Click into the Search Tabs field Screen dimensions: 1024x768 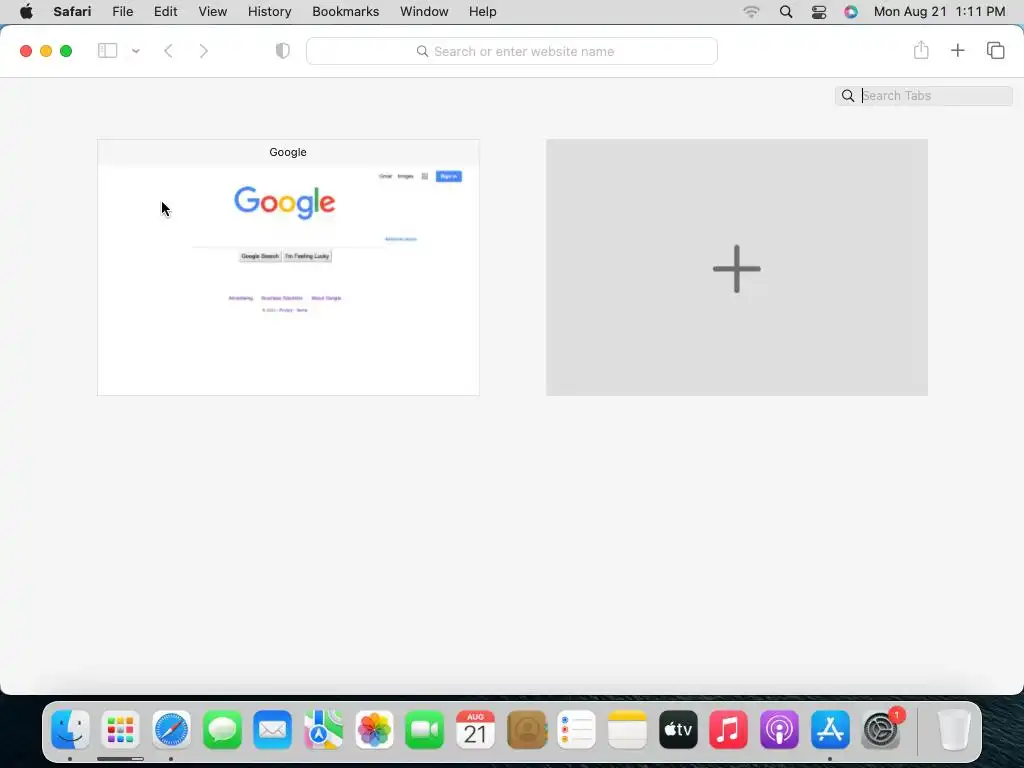point(924,95)
